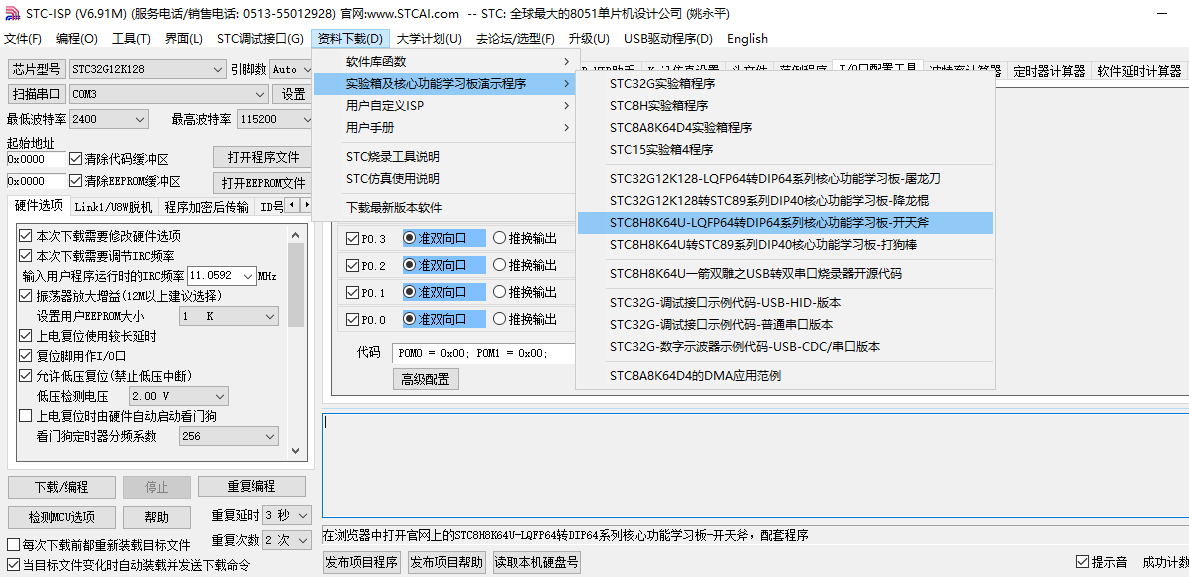This screenshot has height=577, width=1189.
Task: Open the 编程(O) menu
Action: click(x=77, y=39)
